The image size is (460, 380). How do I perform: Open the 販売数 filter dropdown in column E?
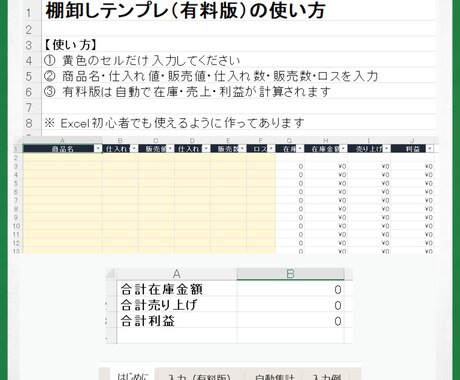coord(242,149)
